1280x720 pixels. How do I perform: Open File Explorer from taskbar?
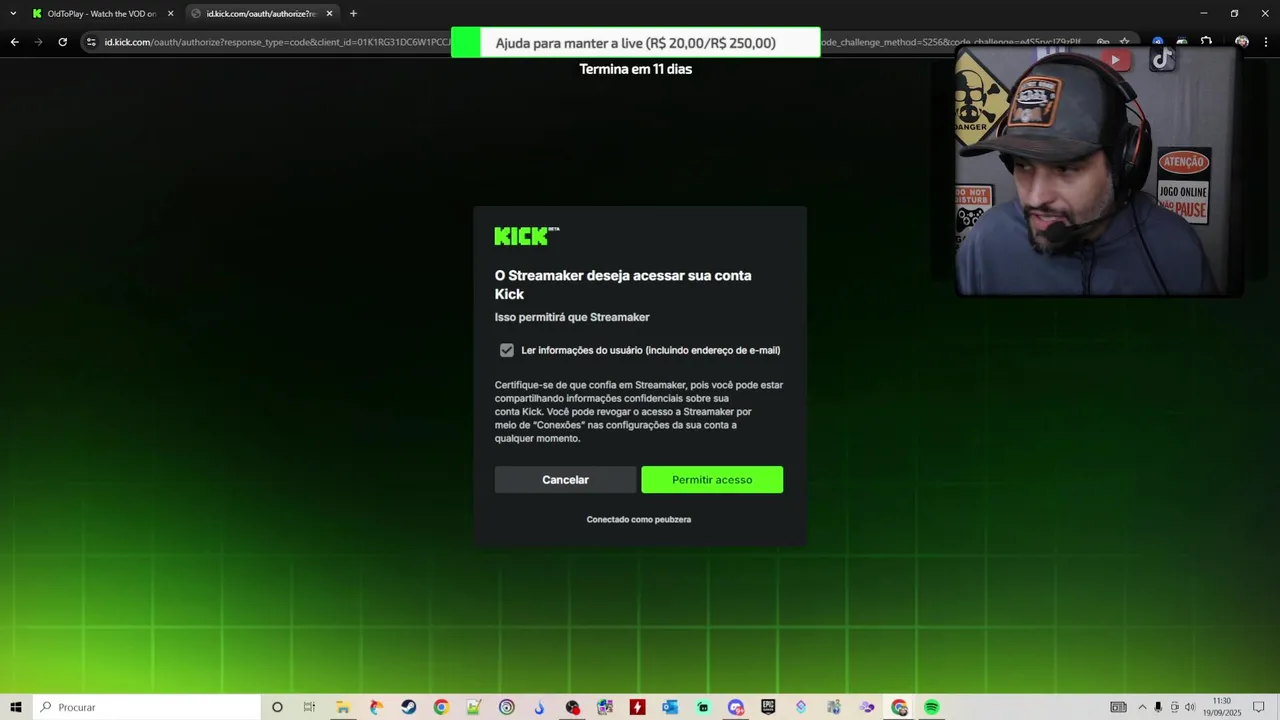point(343,707)
